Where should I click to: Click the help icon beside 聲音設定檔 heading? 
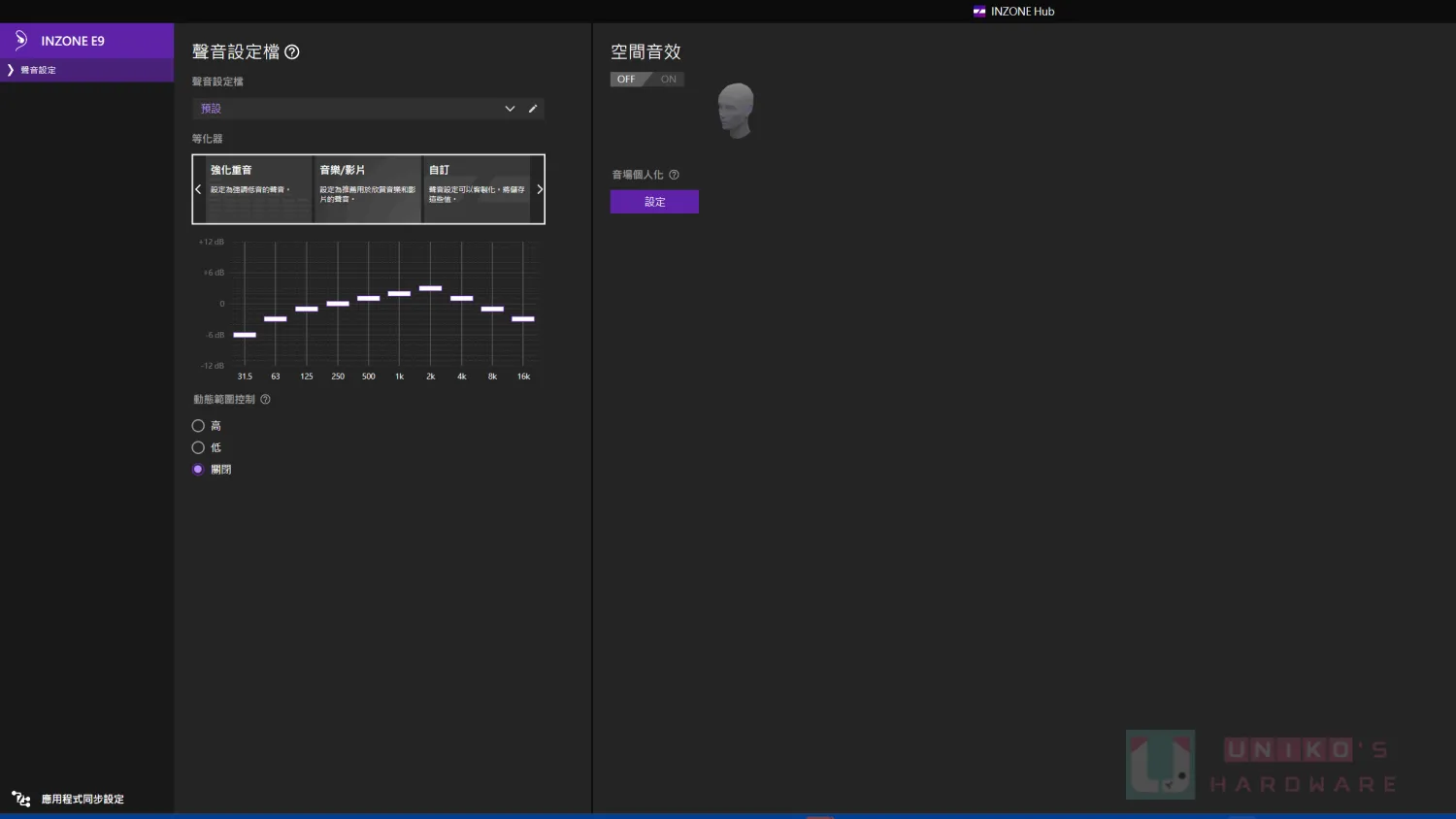pyautogui.click(x=292, y=52)
